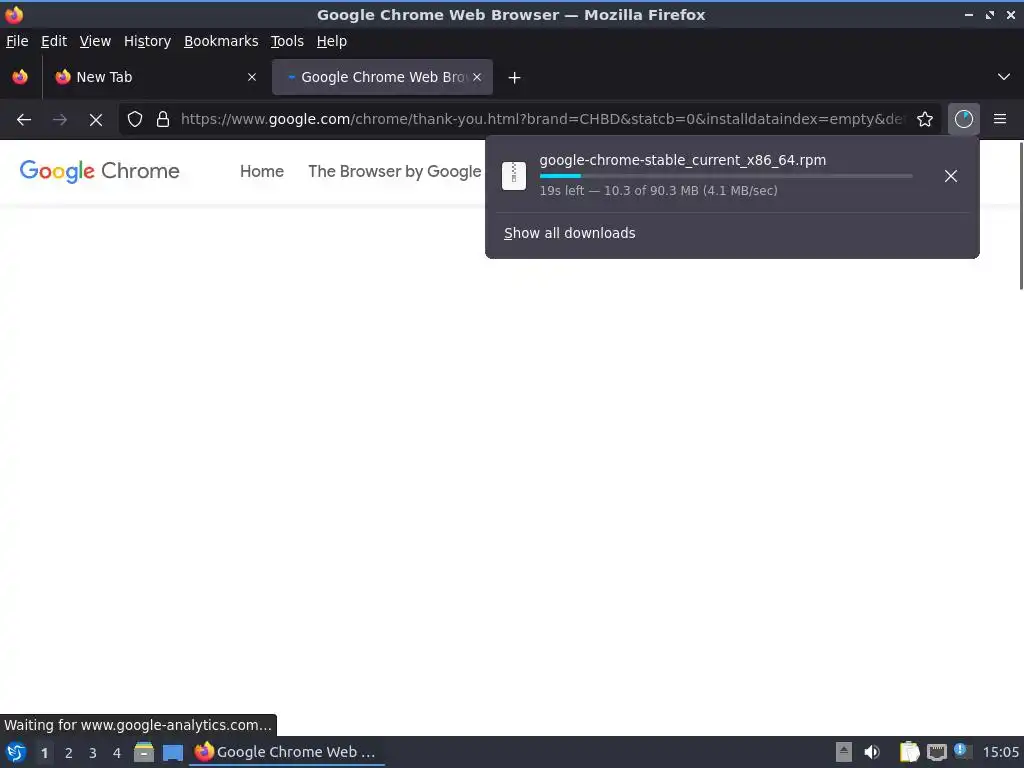Stop loading the current page

click(x=96, y=120)
